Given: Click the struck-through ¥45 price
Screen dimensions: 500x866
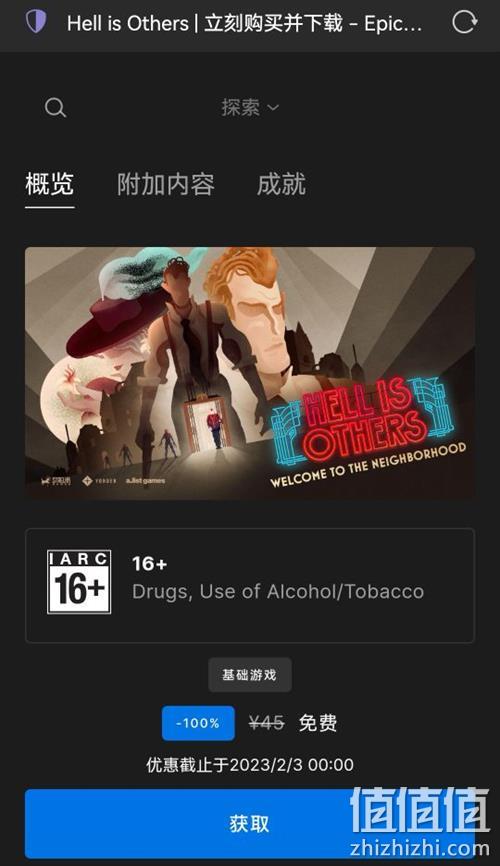Looking at the screenshot, I should [x=266, y=723].
